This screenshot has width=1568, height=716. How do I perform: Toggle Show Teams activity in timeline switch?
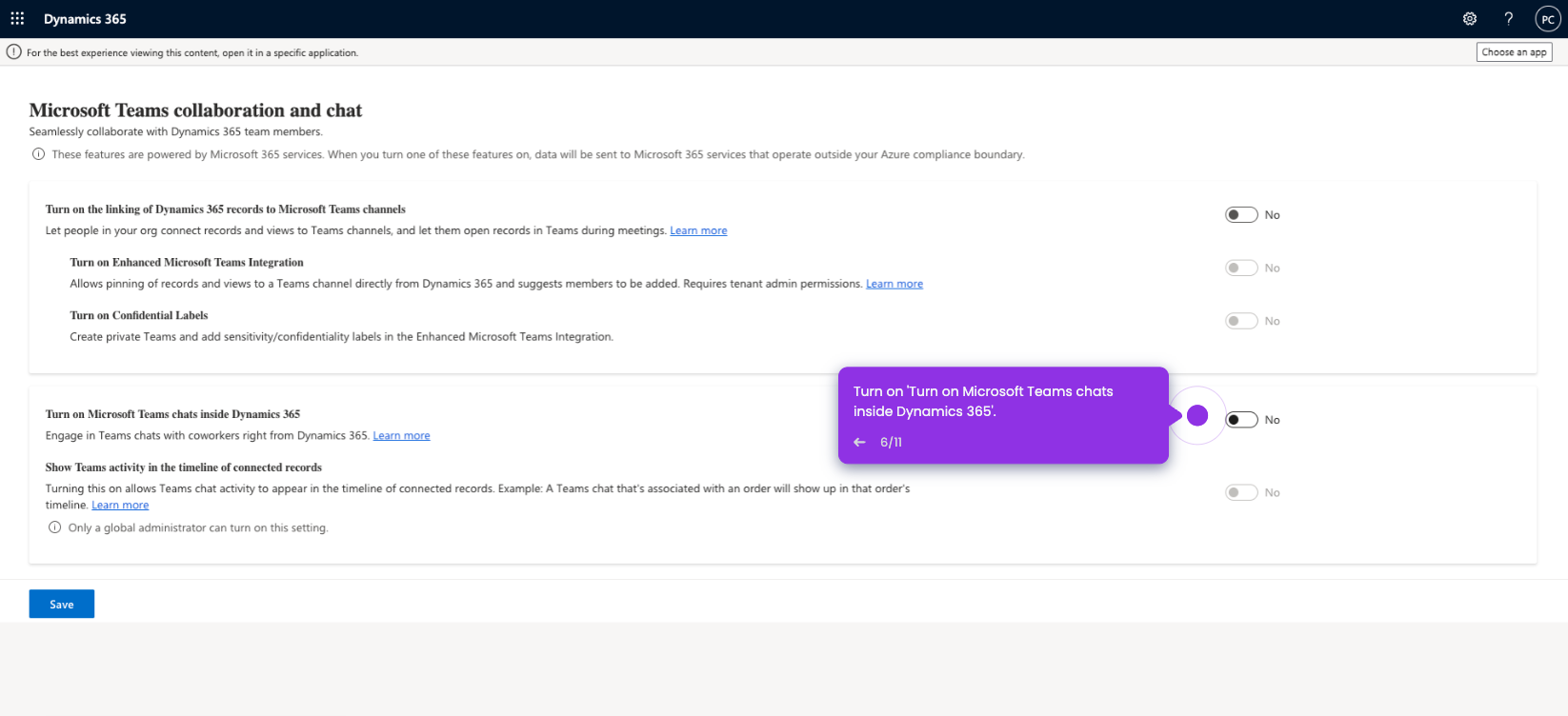click(x=1241, y=492)
